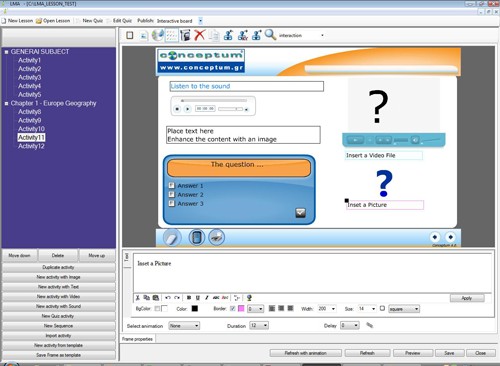This screenshot has height=366, width=500.
Task: Toggle underline formatting in text editor
Action: tap(198, 298)
